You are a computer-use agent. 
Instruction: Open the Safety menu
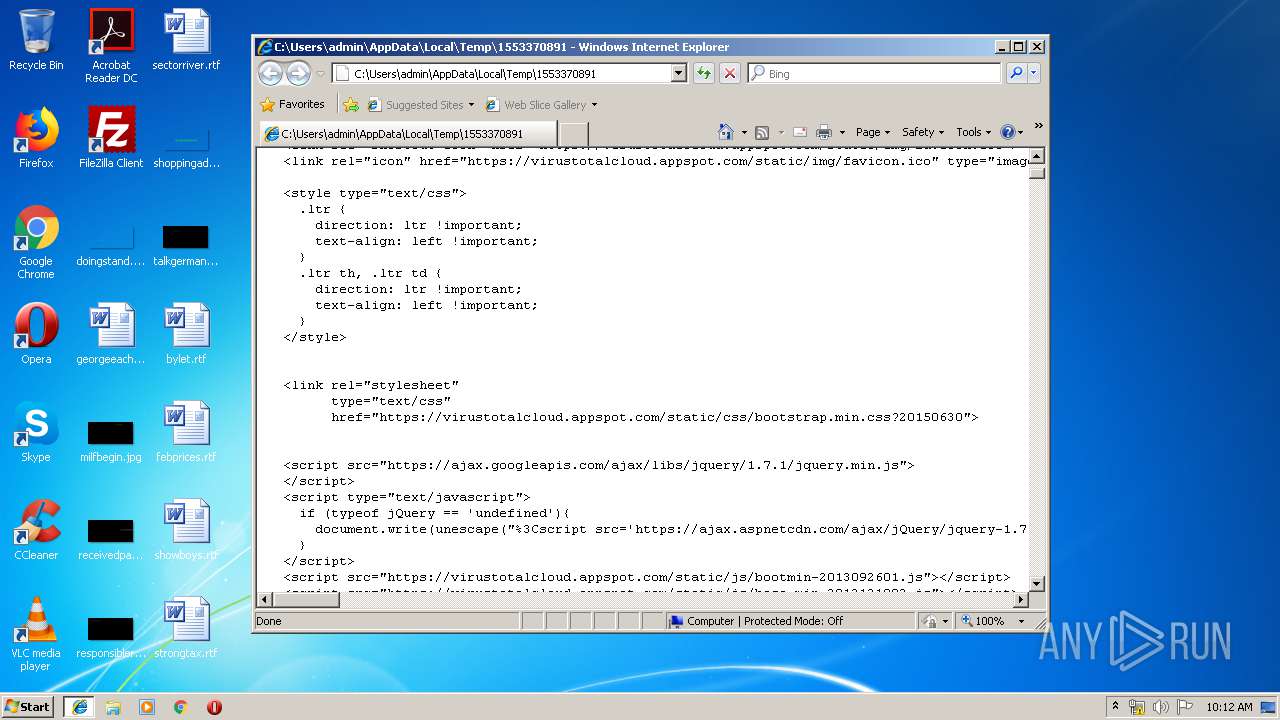pyautogui.click(x=922, y=132)
